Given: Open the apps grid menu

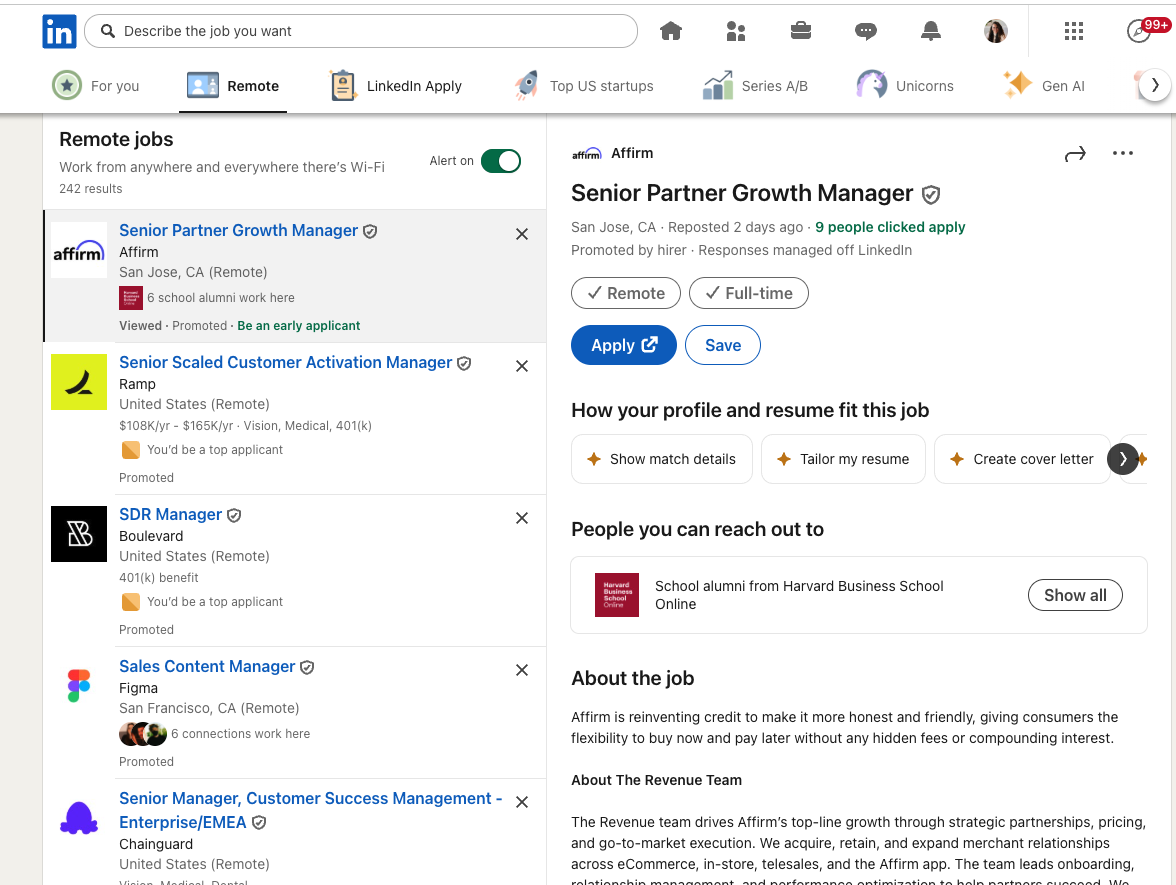Looking at the screenshot, I should coord(1074,31).
